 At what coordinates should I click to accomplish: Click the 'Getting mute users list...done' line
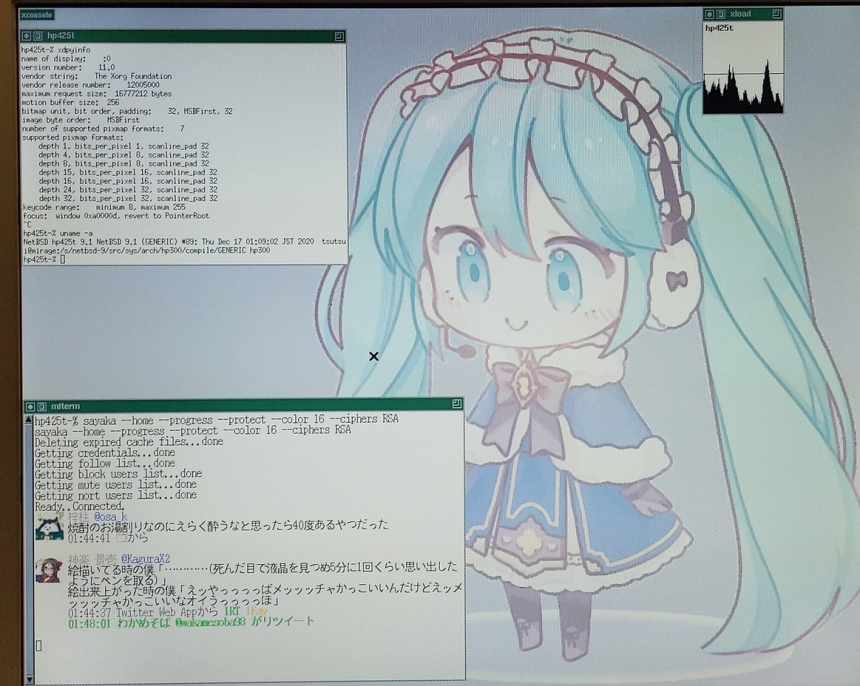click(116, 485)
